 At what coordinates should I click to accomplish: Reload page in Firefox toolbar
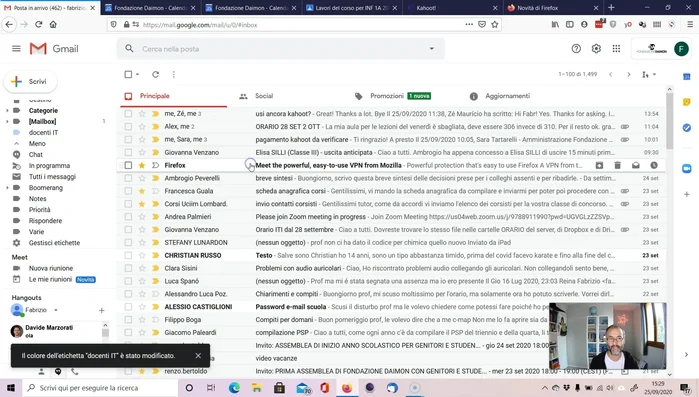[39, 25]
